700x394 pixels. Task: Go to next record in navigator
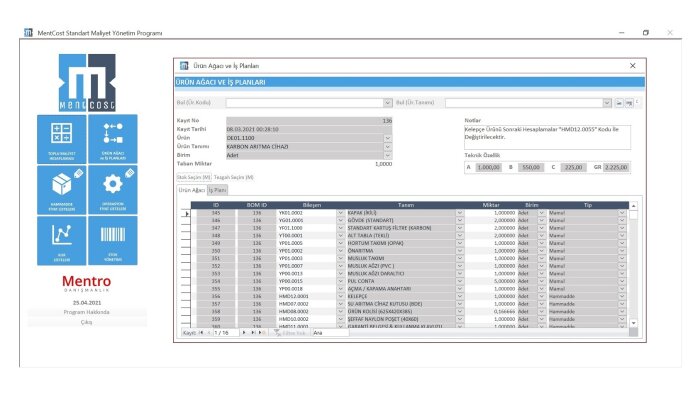[x=244, y=333]
